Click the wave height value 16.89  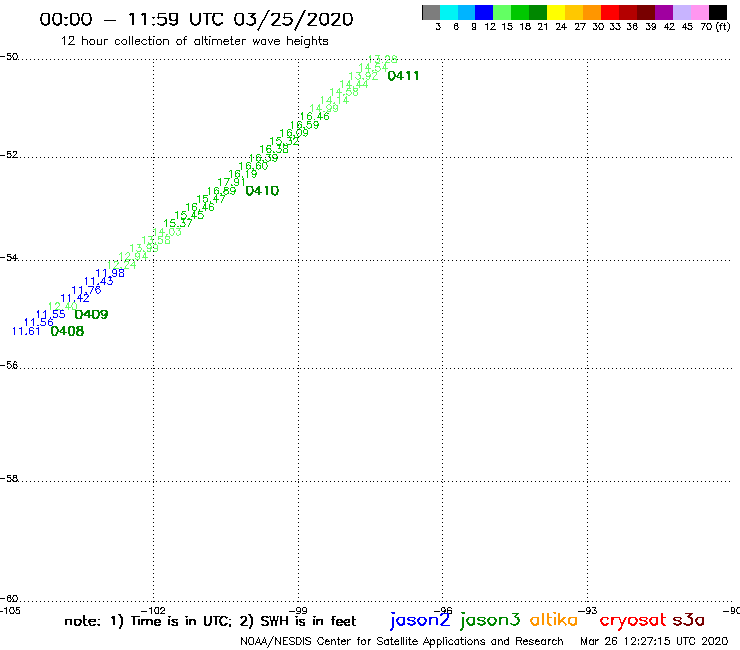click(222, 191)
